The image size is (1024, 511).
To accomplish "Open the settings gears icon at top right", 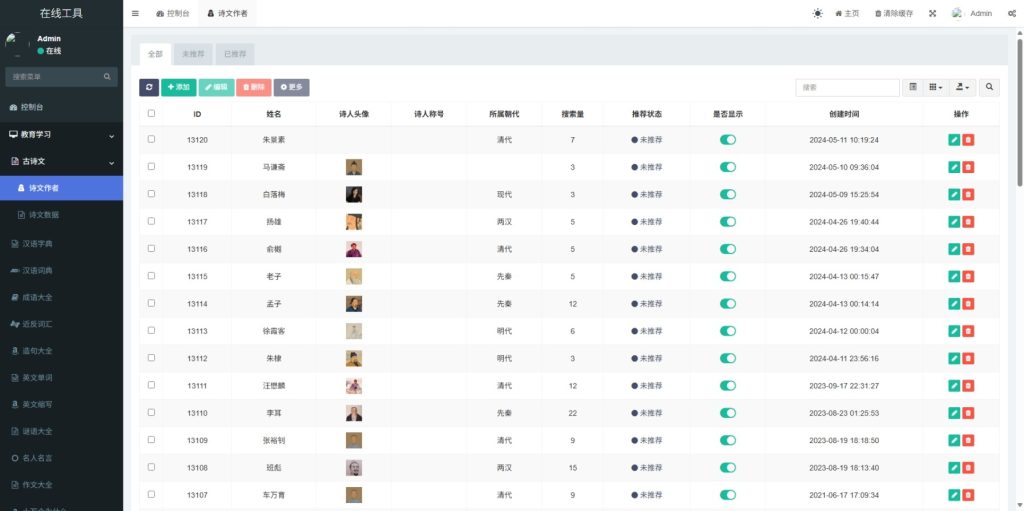I will point(1010,14).
